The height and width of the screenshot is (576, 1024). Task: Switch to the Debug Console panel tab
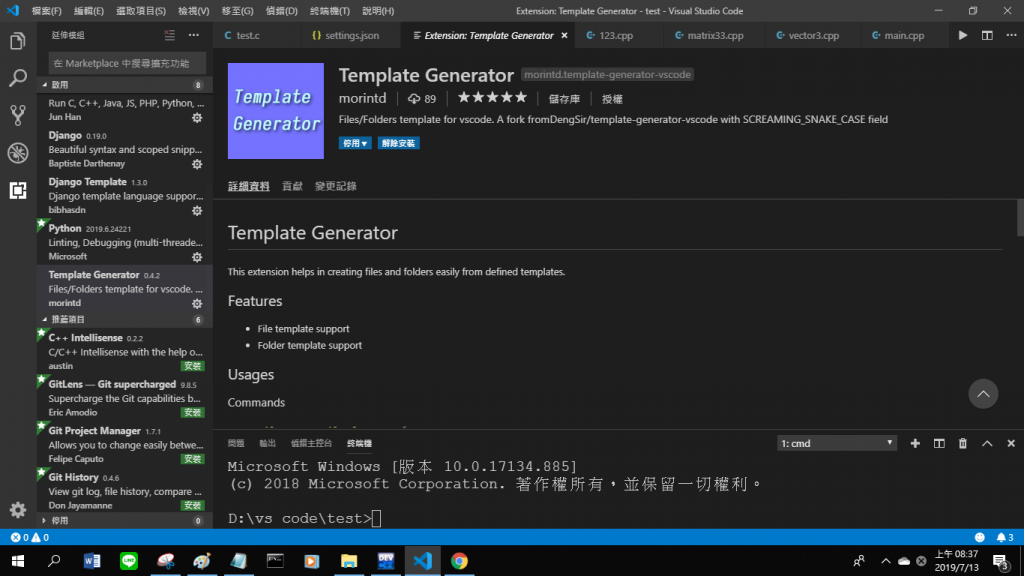point(312,443)
